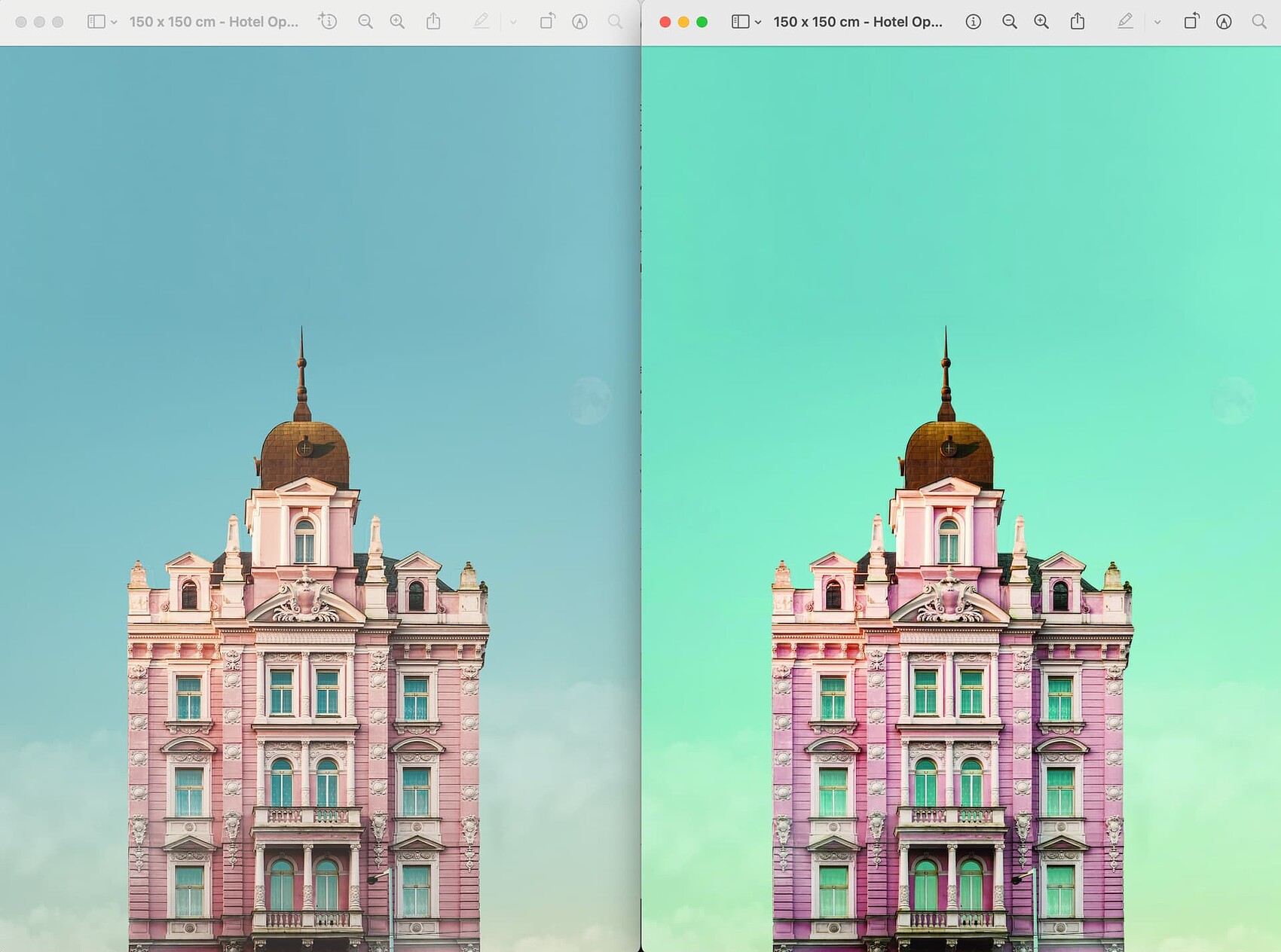
Task: Rotate image in left Preview window
Action: tap(547, 21)
